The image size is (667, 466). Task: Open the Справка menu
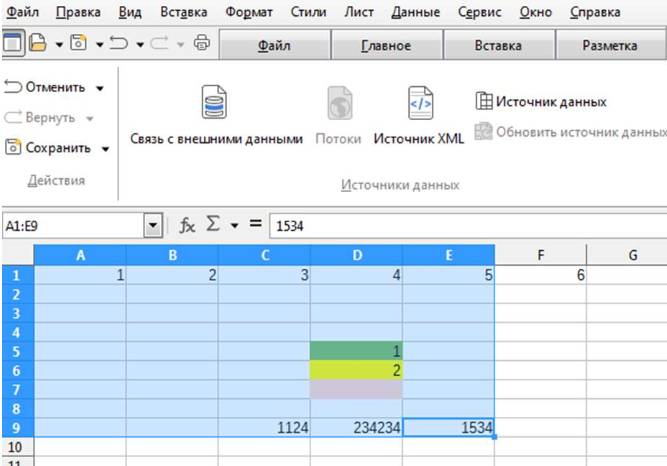595,12
